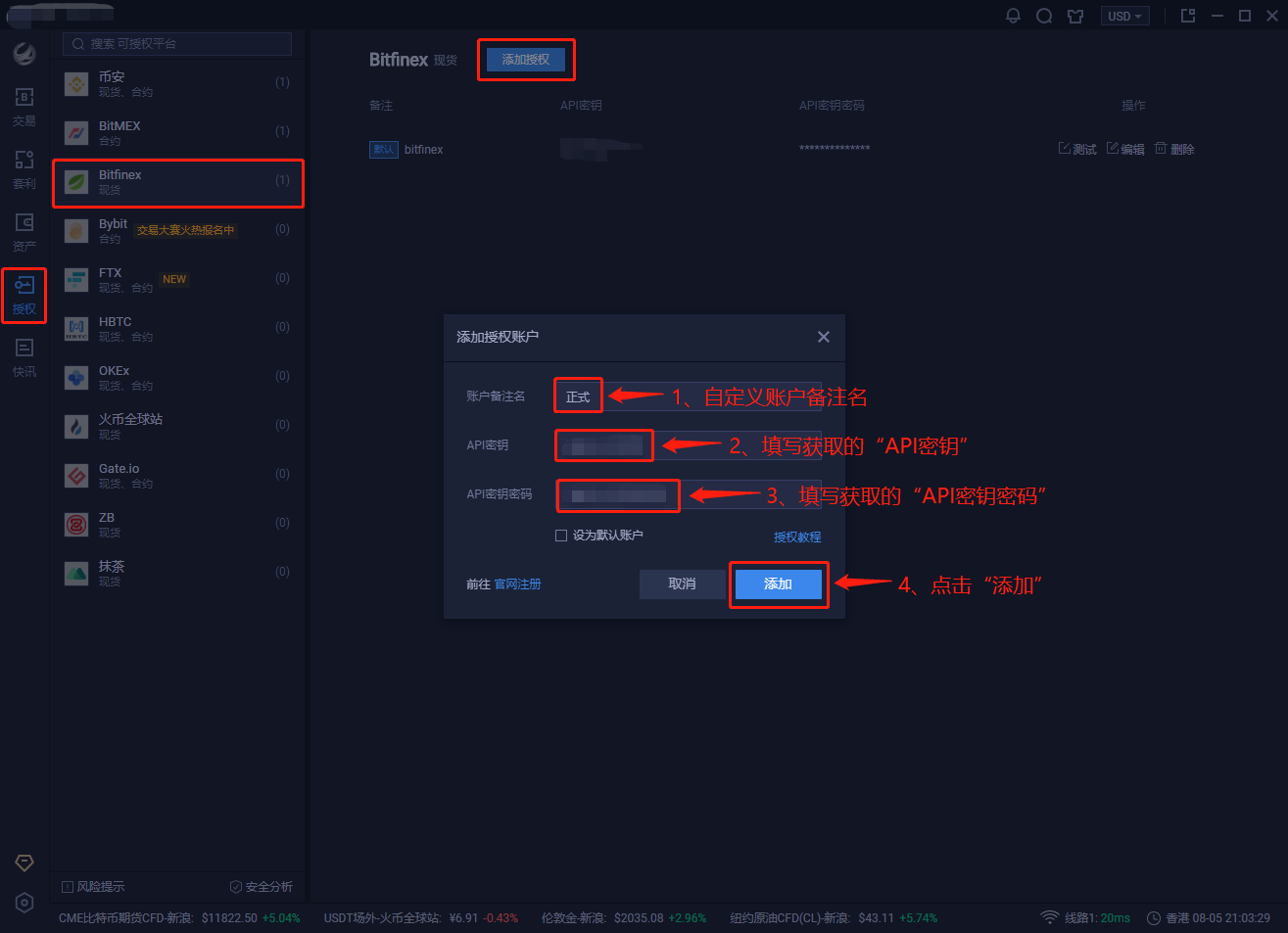This screenshot has height=933, width=1288.
Task: Click USDT场外-火币全球站 ticker in status bar
Action: (x=421, y=917)
